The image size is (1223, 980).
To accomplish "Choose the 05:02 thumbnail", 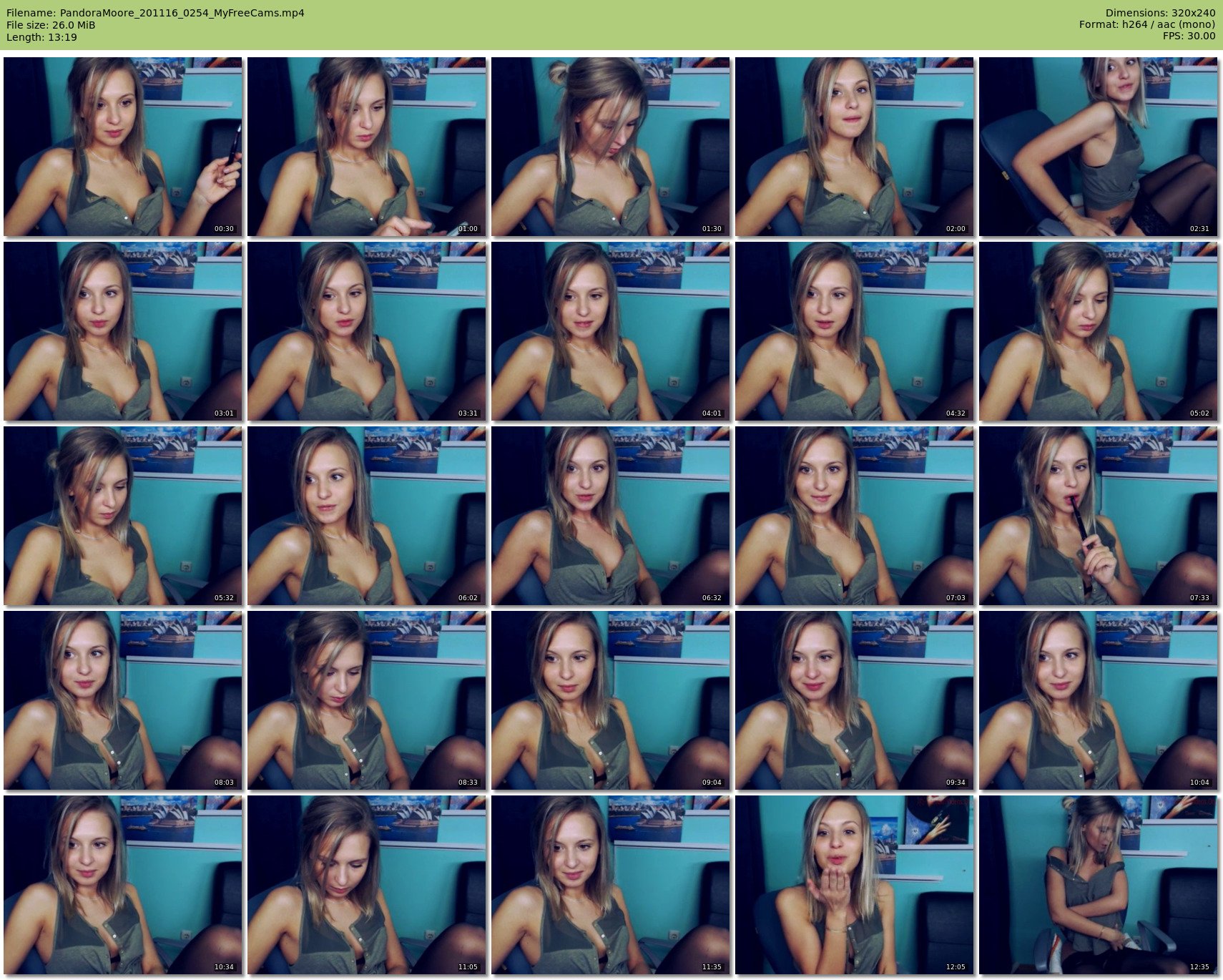I will (x=1098, y=331).
